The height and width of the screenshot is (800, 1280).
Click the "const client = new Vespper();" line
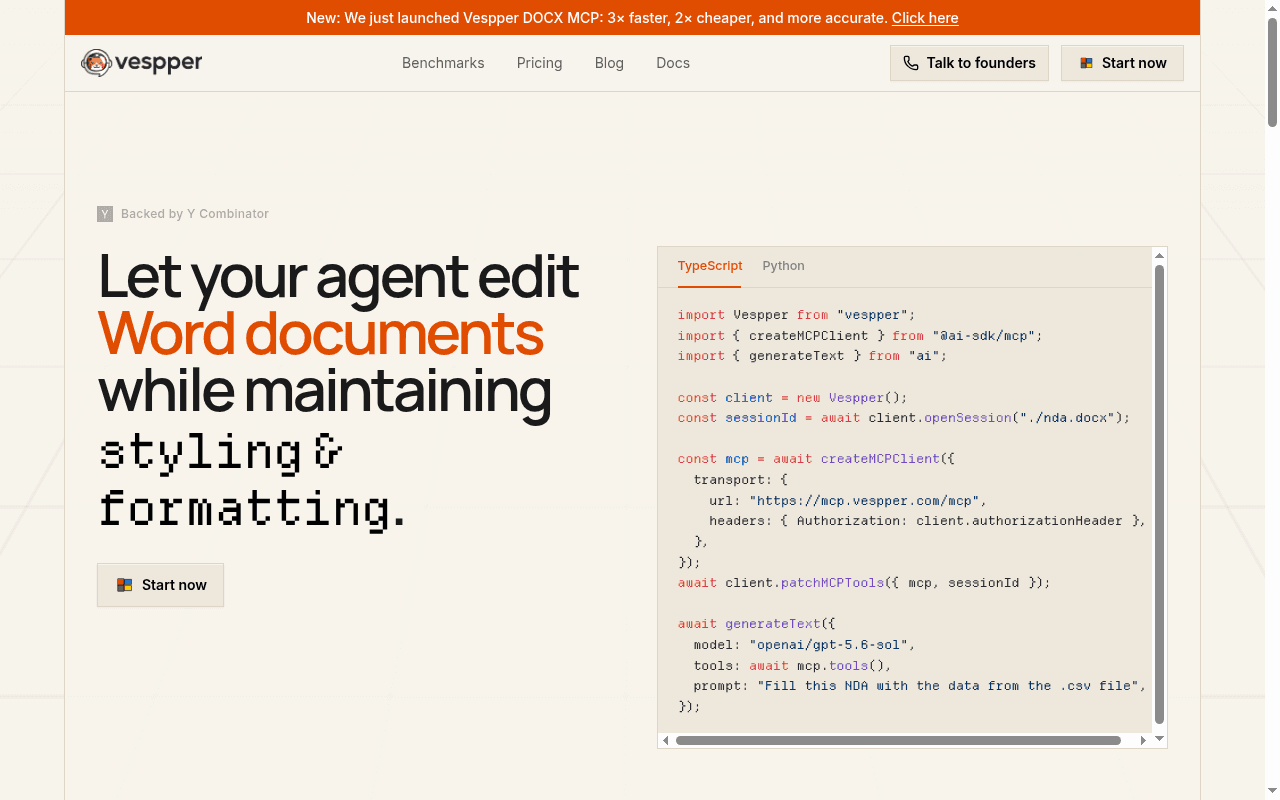point(792,398)
